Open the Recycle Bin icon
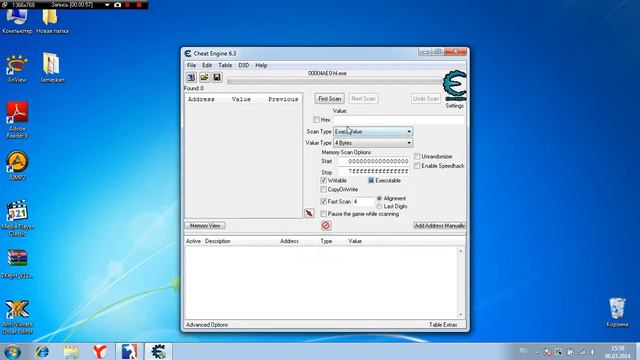 (617, 312)
